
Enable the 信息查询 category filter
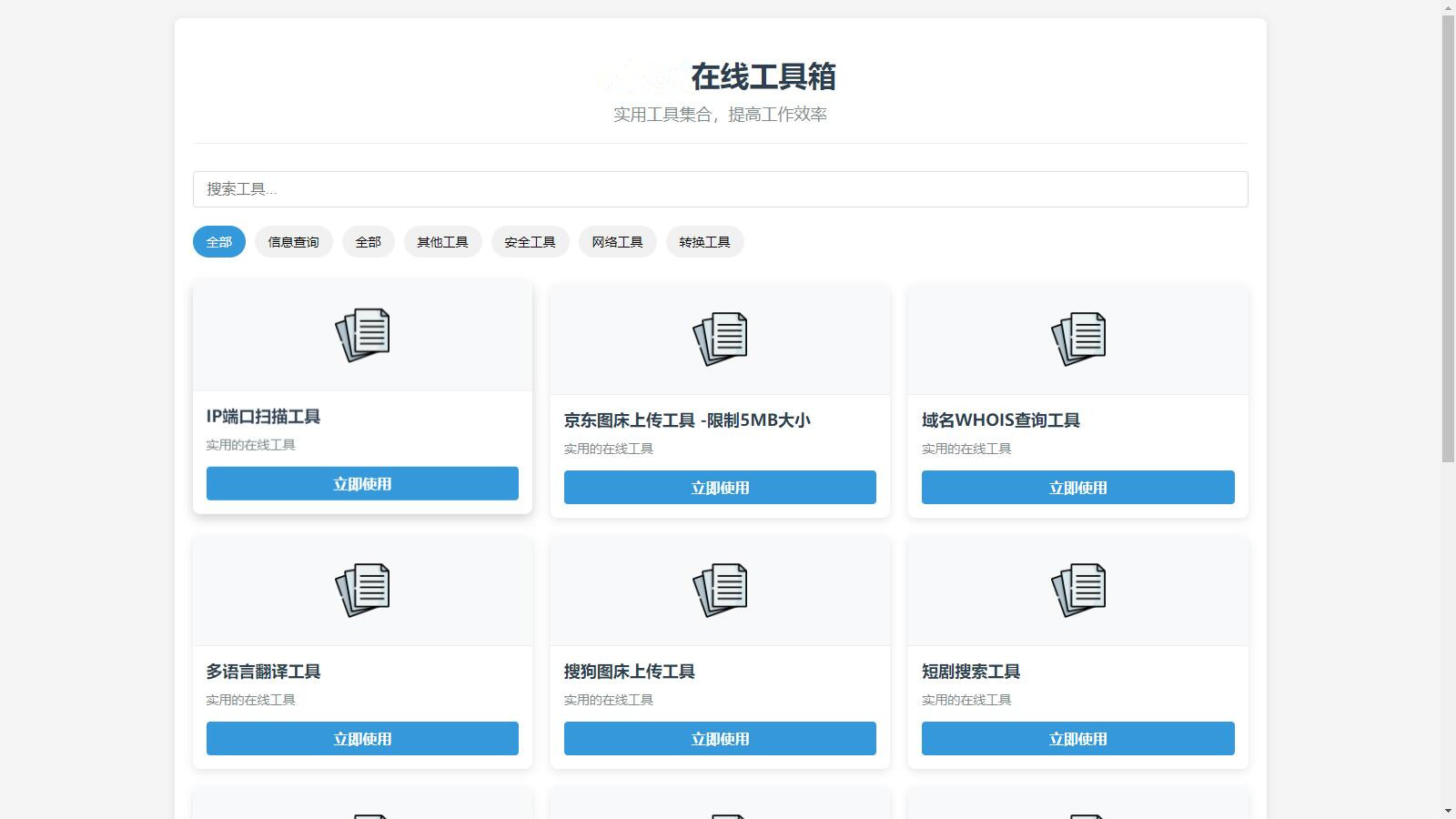[x=293, y=241]
